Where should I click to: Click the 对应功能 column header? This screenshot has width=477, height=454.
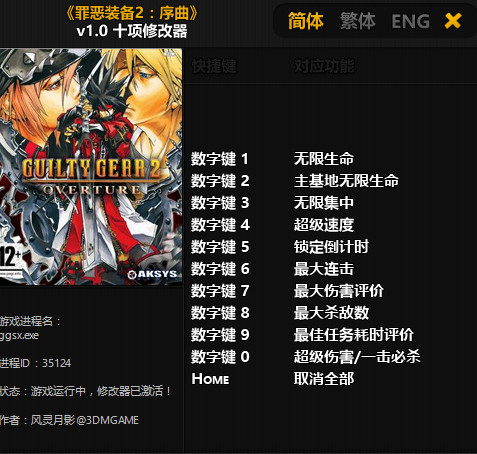(324, 66)
